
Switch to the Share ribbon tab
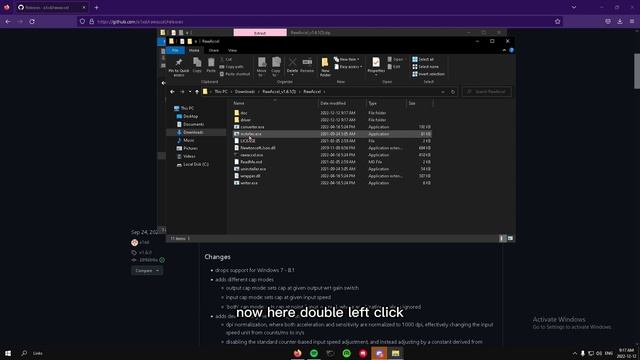pyautogui.click(x=214, y=50)
